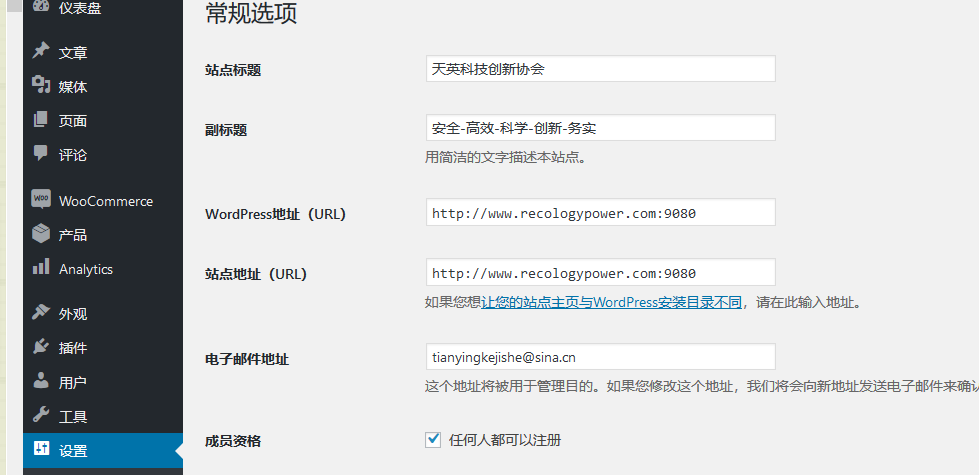The width and height of the screenshot is (979, 475).
Task: Click the 站点地址 (URL) label
Action: point(256,273)
